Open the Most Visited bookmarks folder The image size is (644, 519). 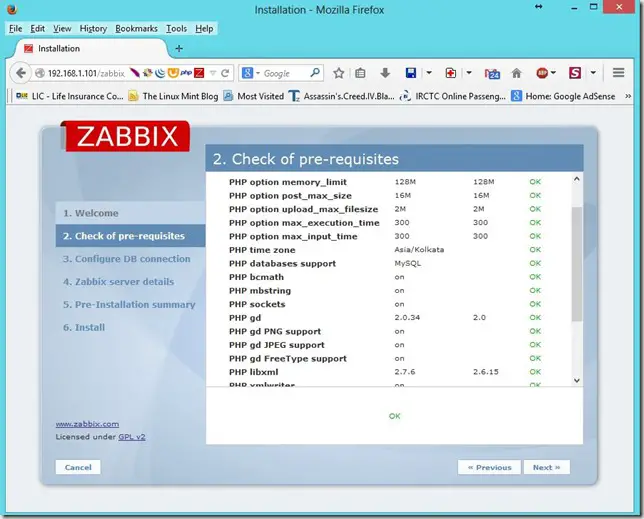pos(253,96)
